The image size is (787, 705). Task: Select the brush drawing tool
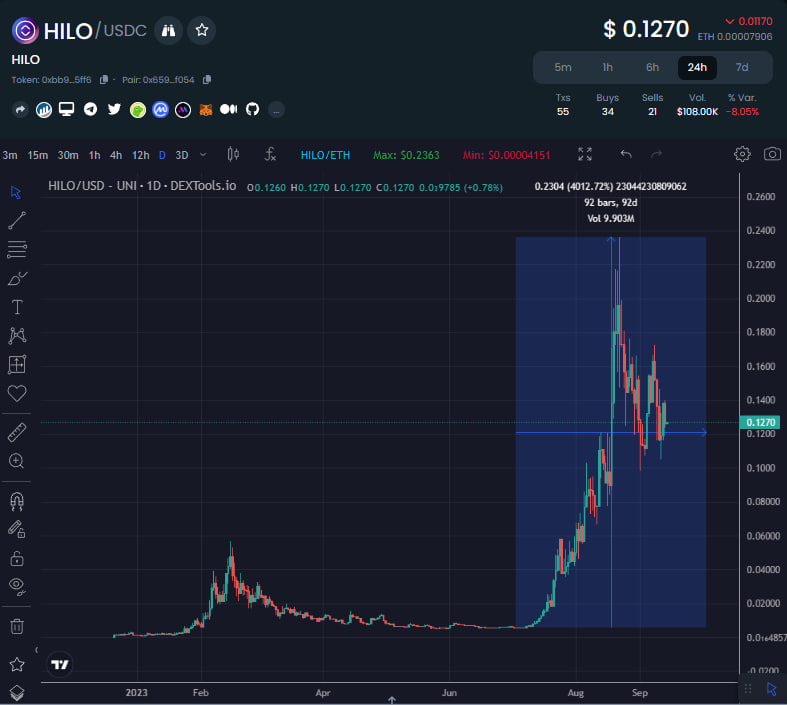[17, 278]
